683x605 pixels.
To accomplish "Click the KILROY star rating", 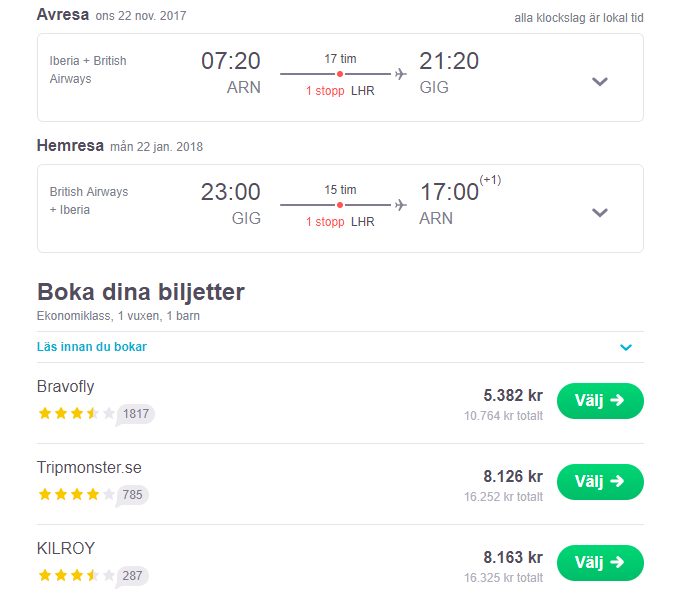I will click(x=76, y=575).
